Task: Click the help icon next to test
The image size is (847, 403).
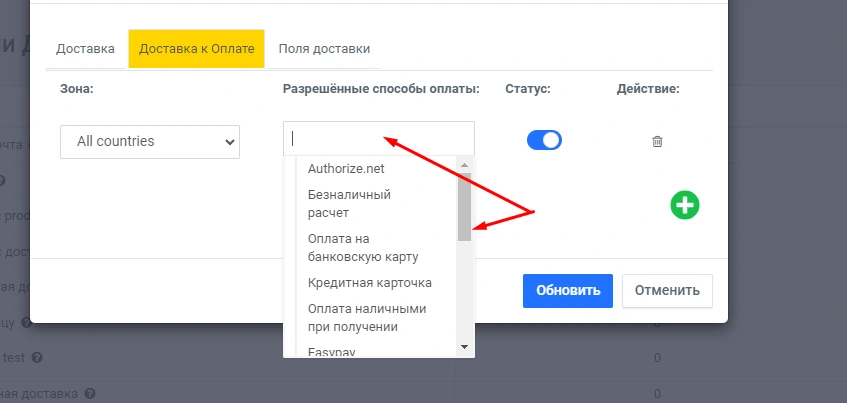Action: point(37,357)
